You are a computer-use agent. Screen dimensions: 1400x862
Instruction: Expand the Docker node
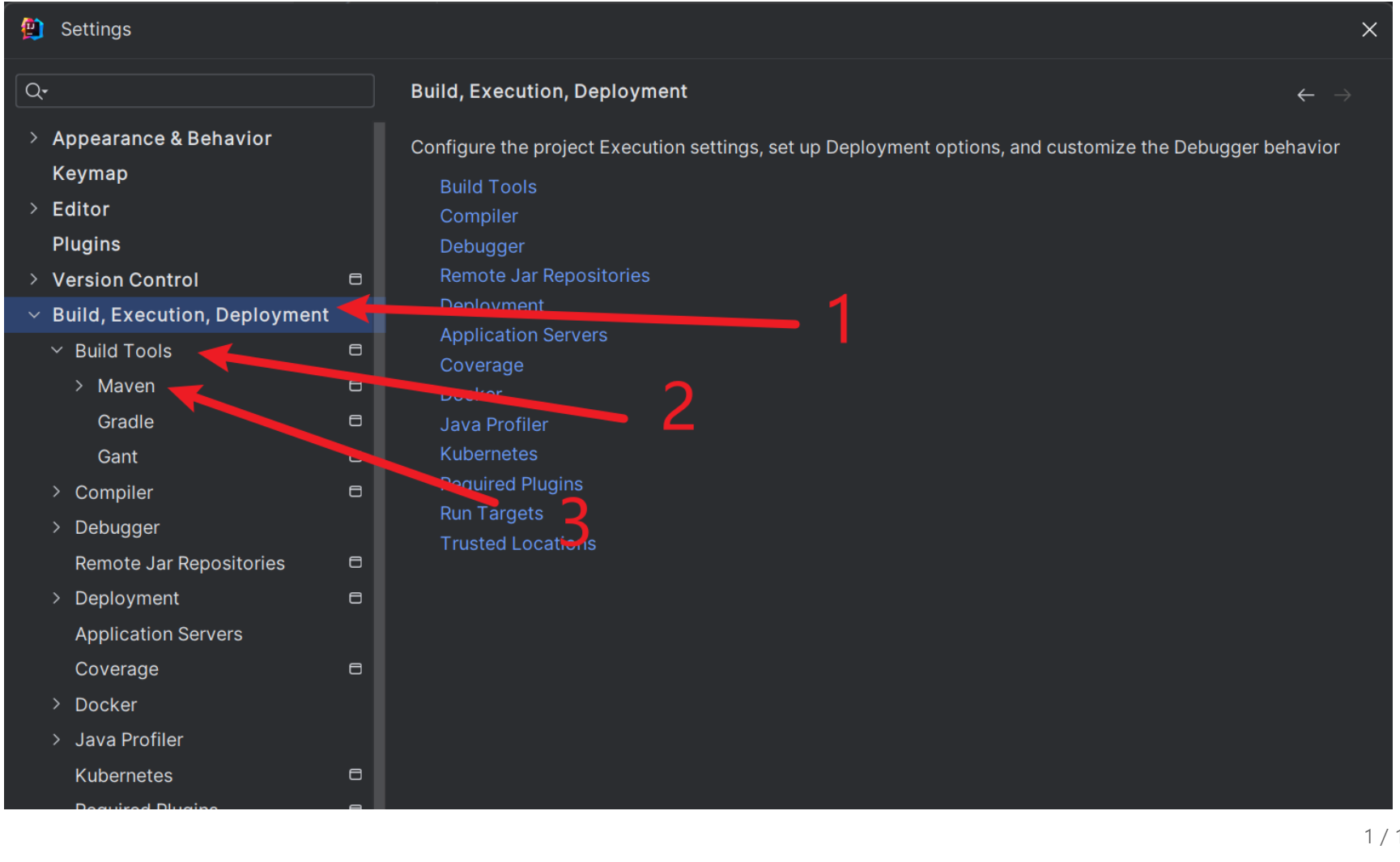click(x=56, y=704)
